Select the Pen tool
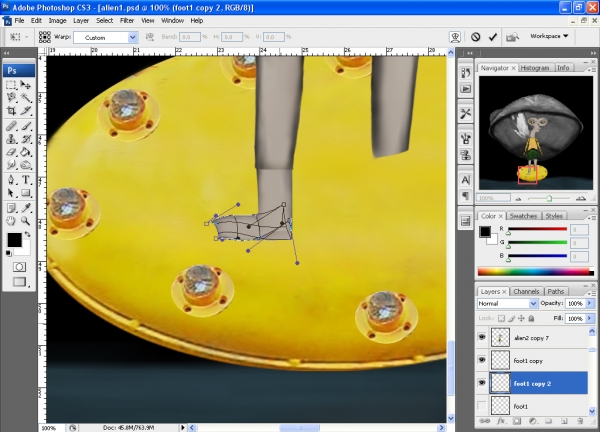The height and width of the screenshot is (432, 600). pos(11,179)
